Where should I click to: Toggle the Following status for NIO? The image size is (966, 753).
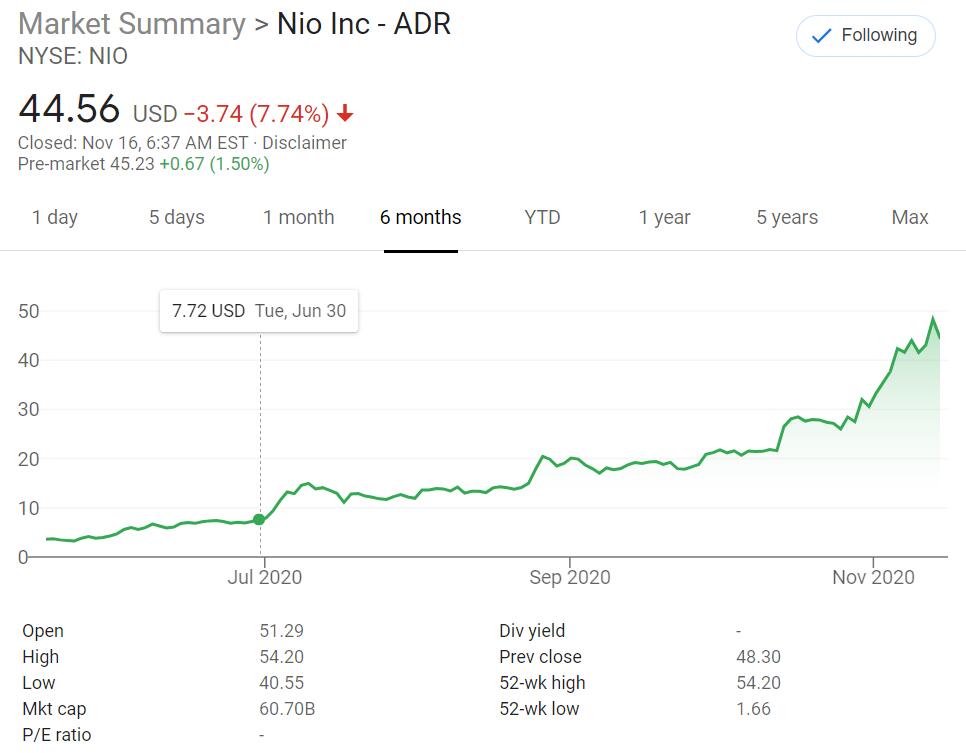click(x=865, y=34)
